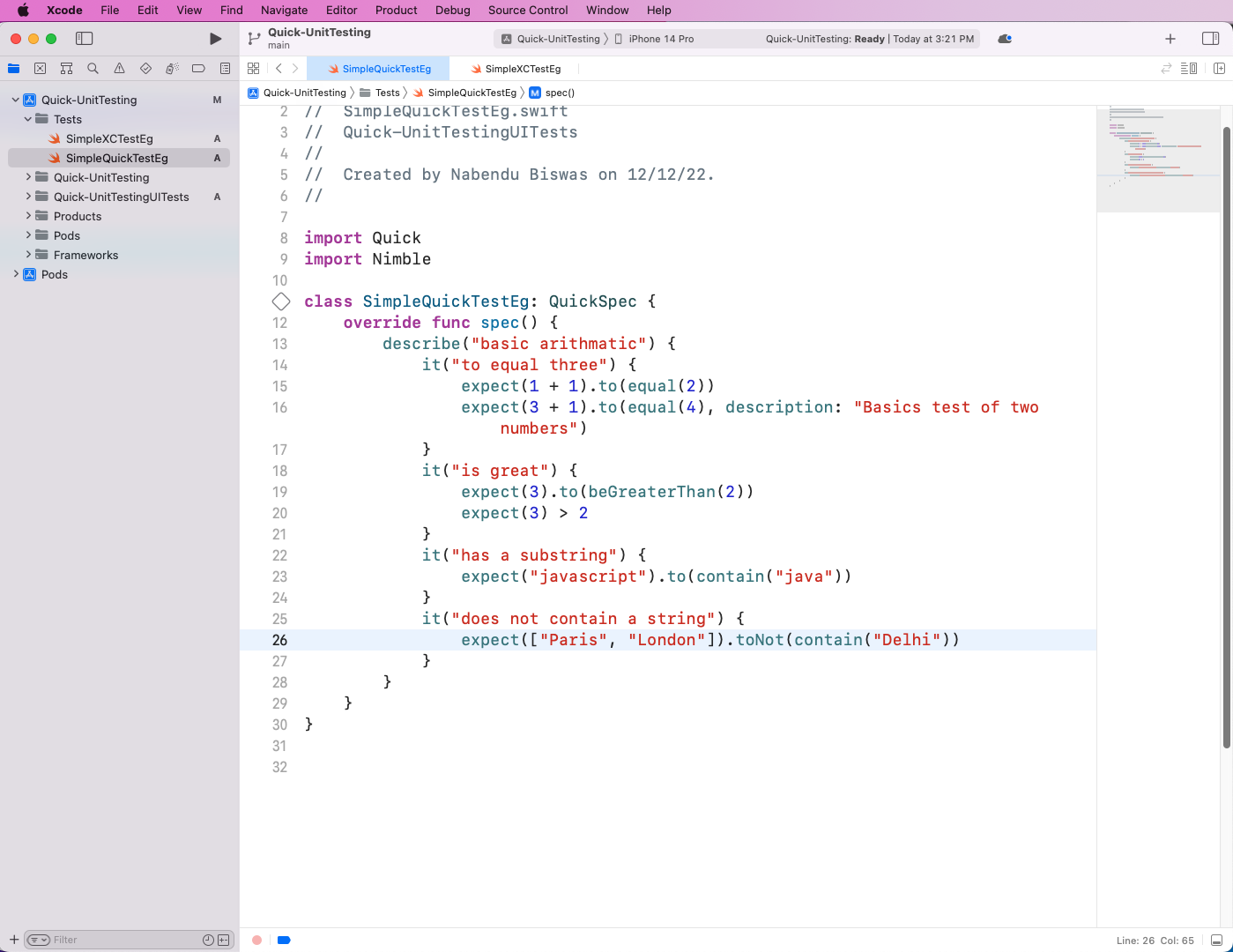
Task: Expand the Quick-UnitTesting folder group
Action: click(x=28, y=177)
